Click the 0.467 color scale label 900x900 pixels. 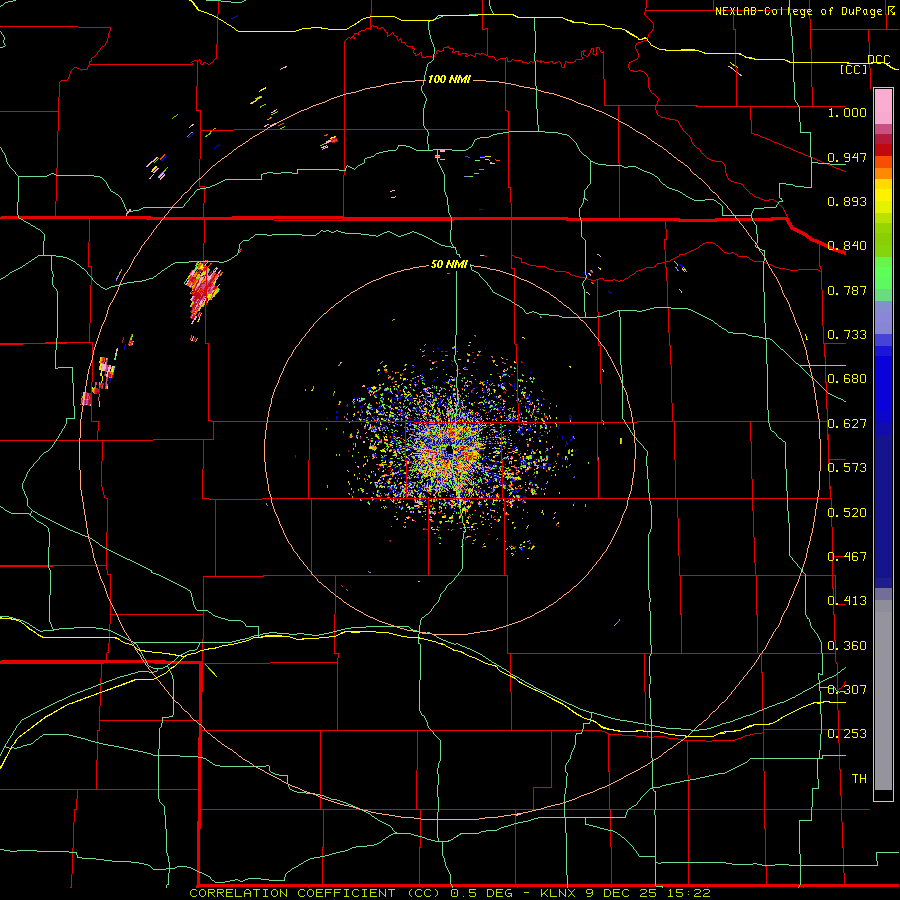(847, 557)
